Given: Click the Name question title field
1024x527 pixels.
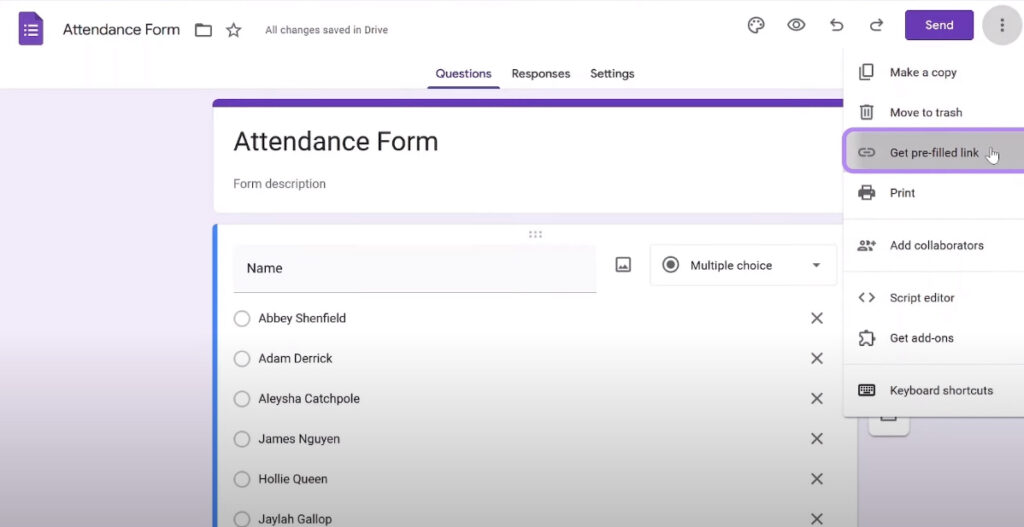Looking at the screenshot, I should tap(415, 268).
